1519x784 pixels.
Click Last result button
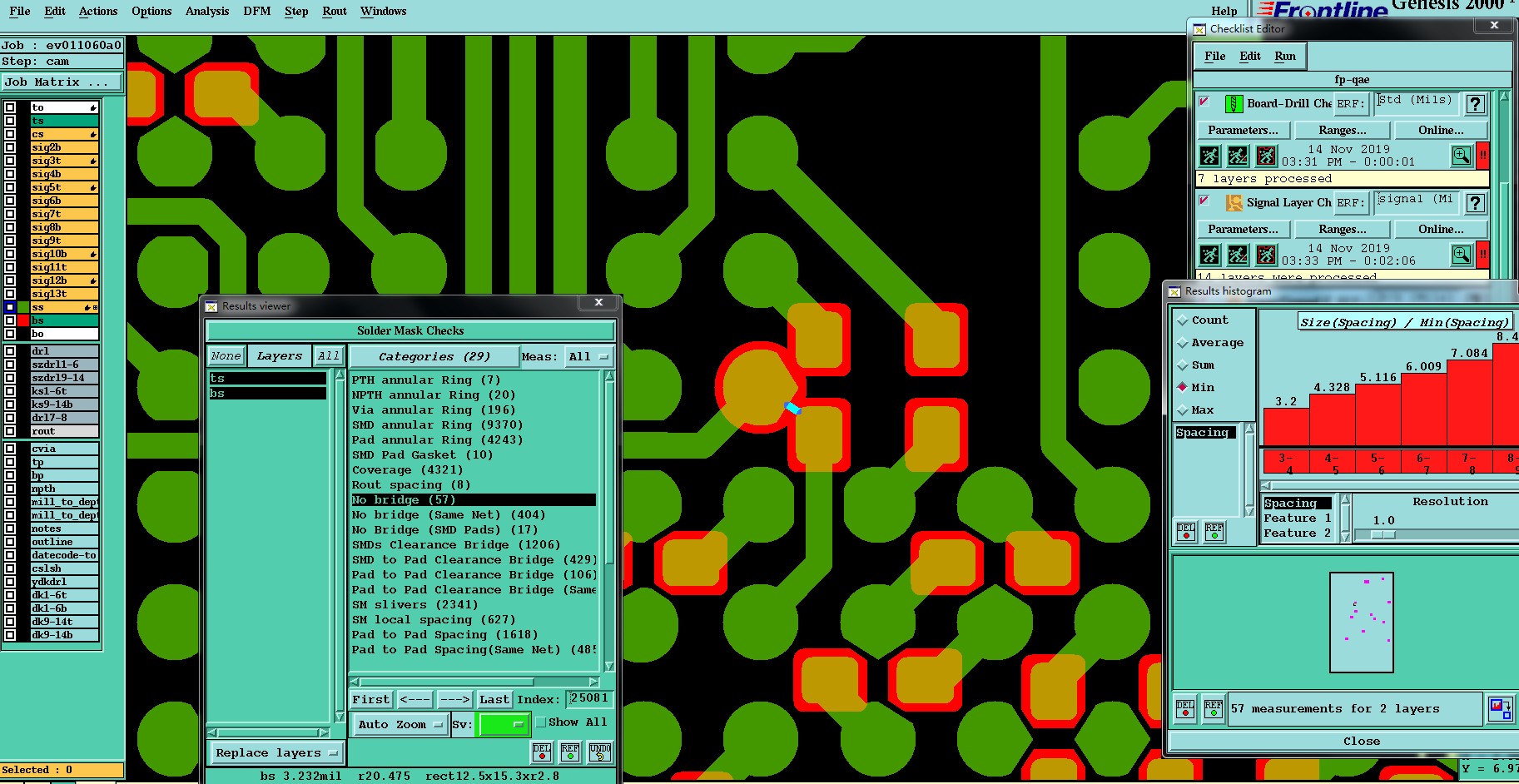(494, 699)
